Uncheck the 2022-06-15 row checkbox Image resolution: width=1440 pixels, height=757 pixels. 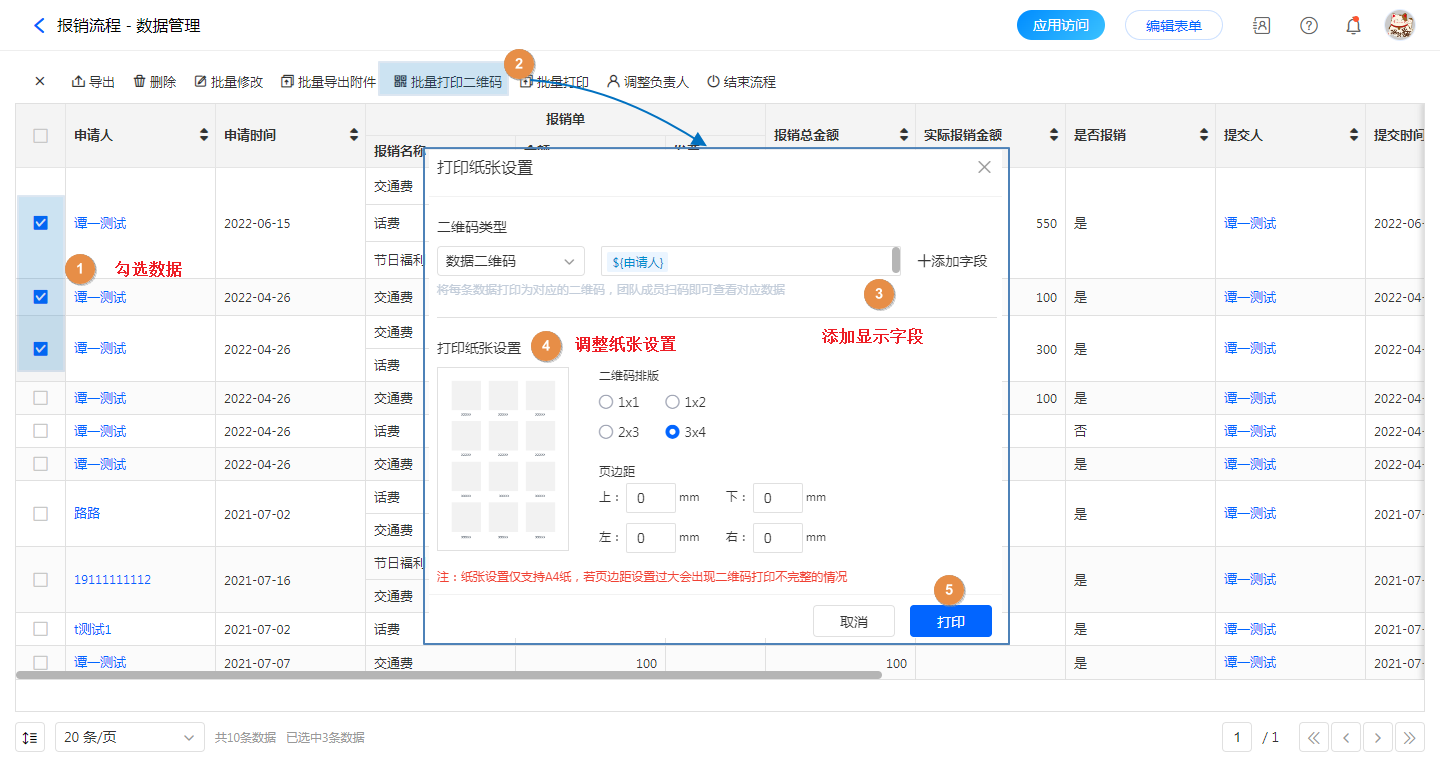(x=40, y=223)
